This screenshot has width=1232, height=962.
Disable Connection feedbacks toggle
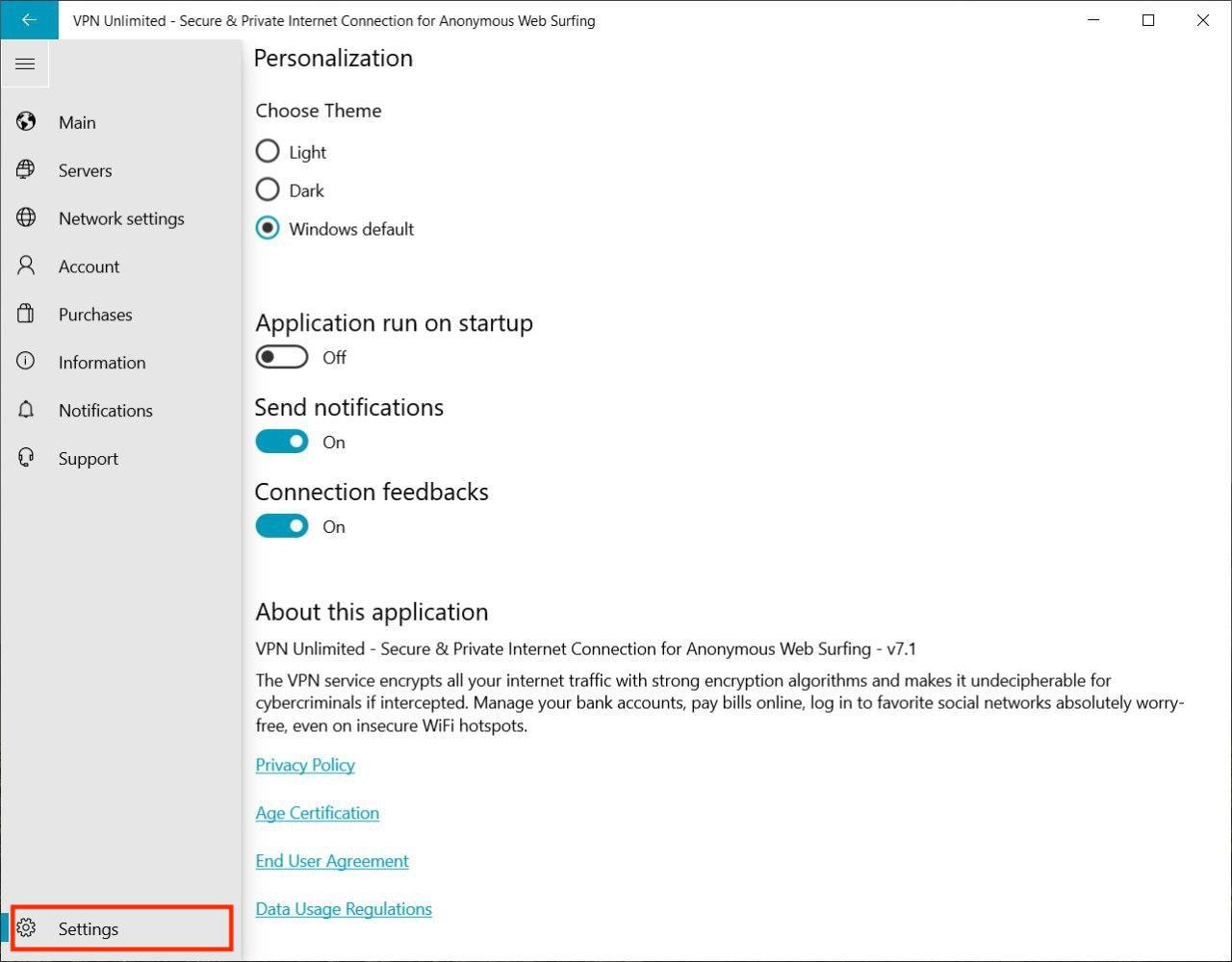(x=282, y=526)
